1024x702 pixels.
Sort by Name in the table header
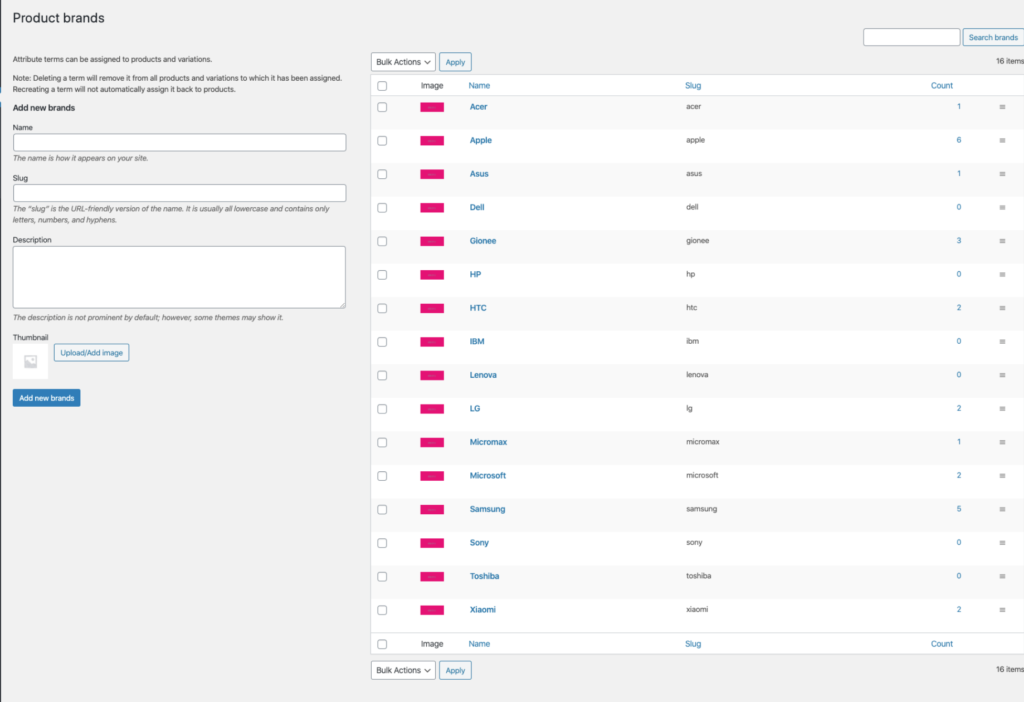pyautogui.click(x=479, y=86)
